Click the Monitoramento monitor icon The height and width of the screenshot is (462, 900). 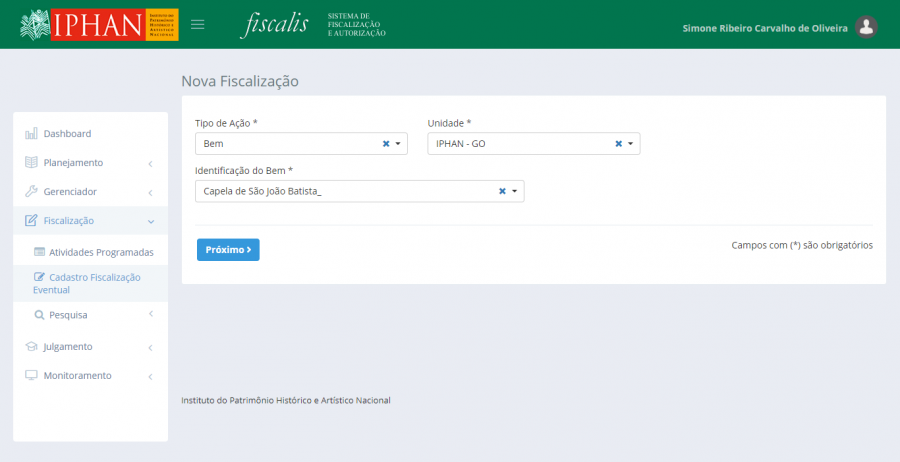pos(31,376)
